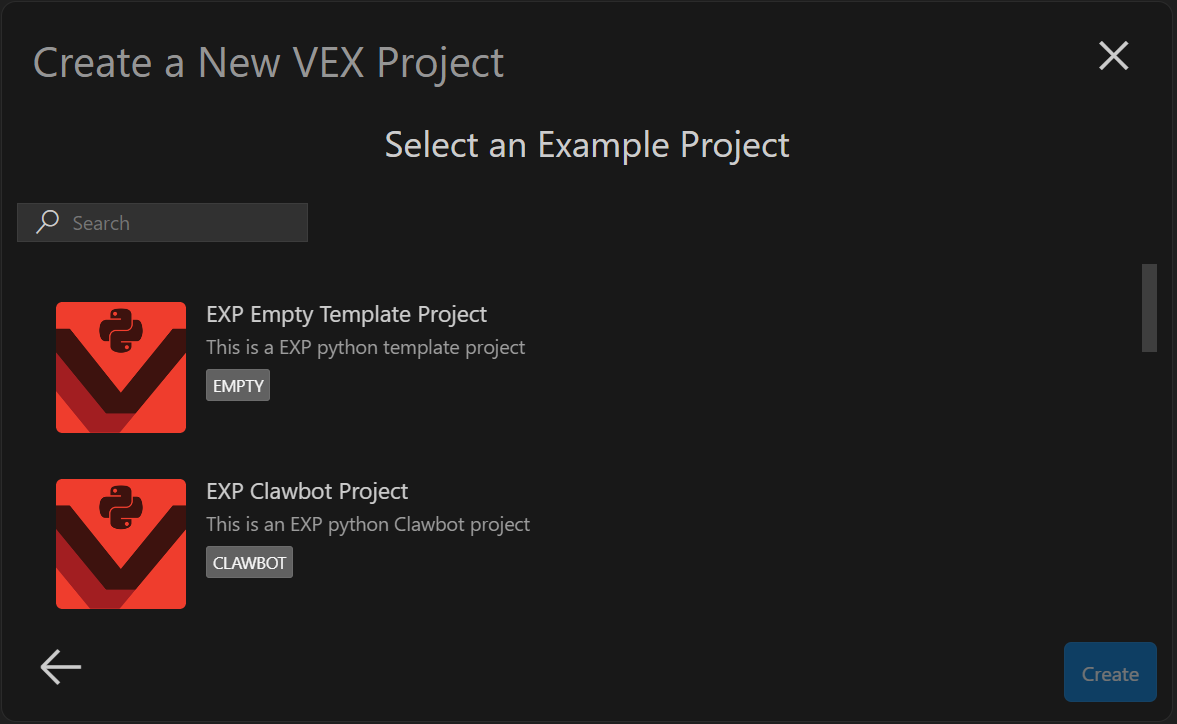Click the Create a New VEX Project title
The height and width of the screenshot is (724, 1177).
tap(268, 62)
